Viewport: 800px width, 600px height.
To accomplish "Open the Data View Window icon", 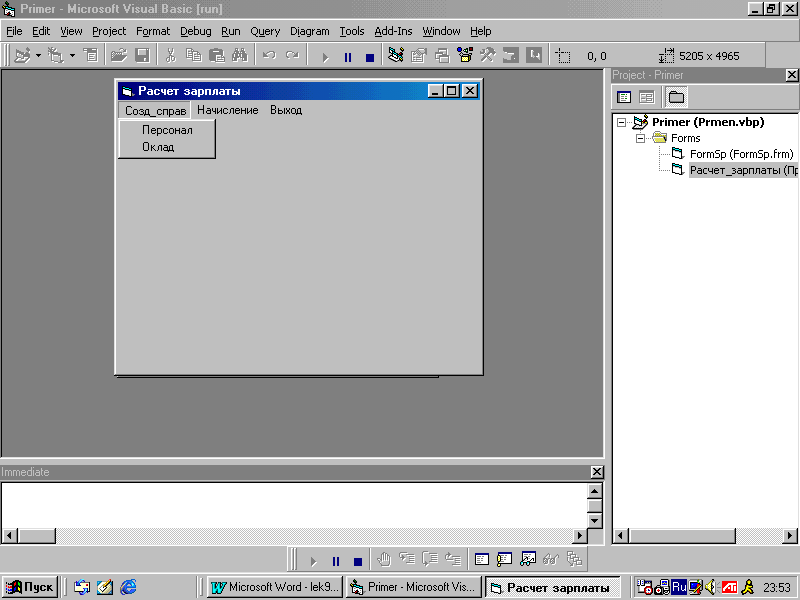I will click(x=511, y=55).
